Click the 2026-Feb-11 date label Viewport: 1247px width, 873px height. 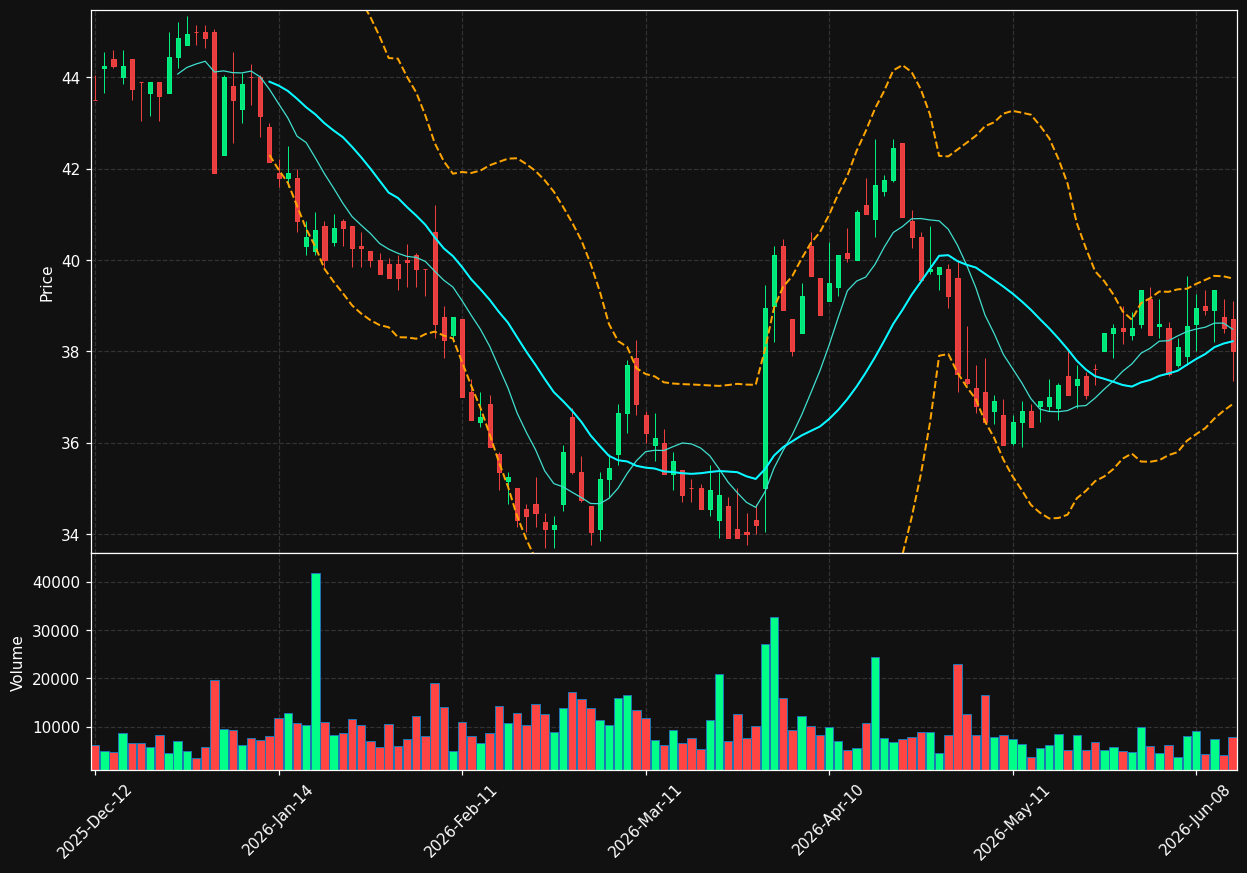pyautogui.click(x=462, y=821)
